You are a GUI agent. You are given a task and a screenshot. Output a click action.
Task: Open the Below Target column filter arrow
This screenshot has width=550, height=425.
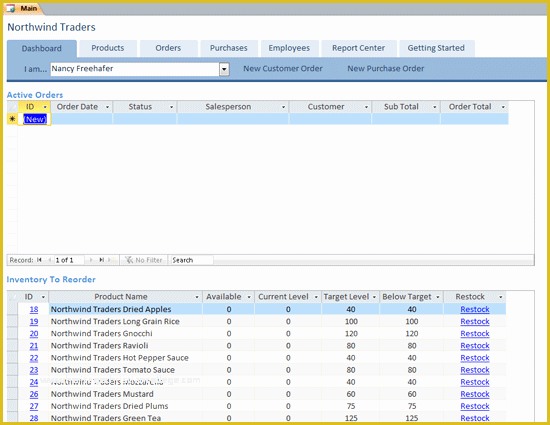pos(438,297)
